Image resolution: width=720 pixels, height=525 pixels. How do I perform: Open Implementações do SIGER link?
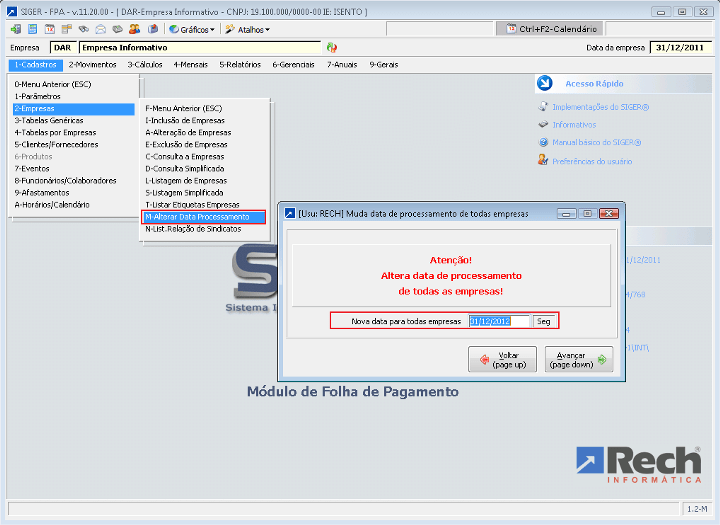click(600, 107)
